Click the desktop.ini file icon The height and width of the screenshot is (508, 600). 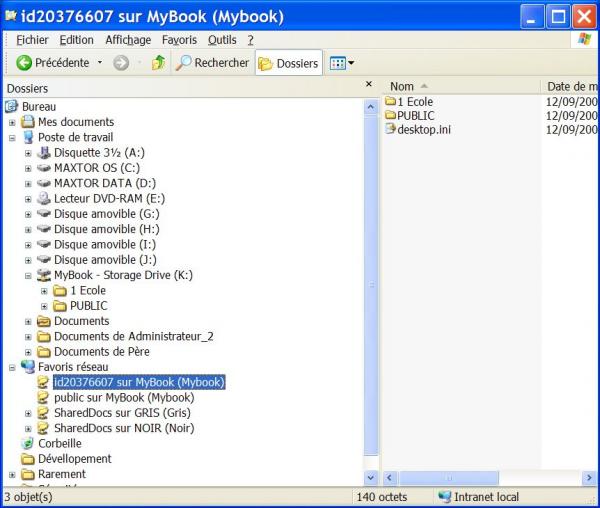click(x=390, y=129)
